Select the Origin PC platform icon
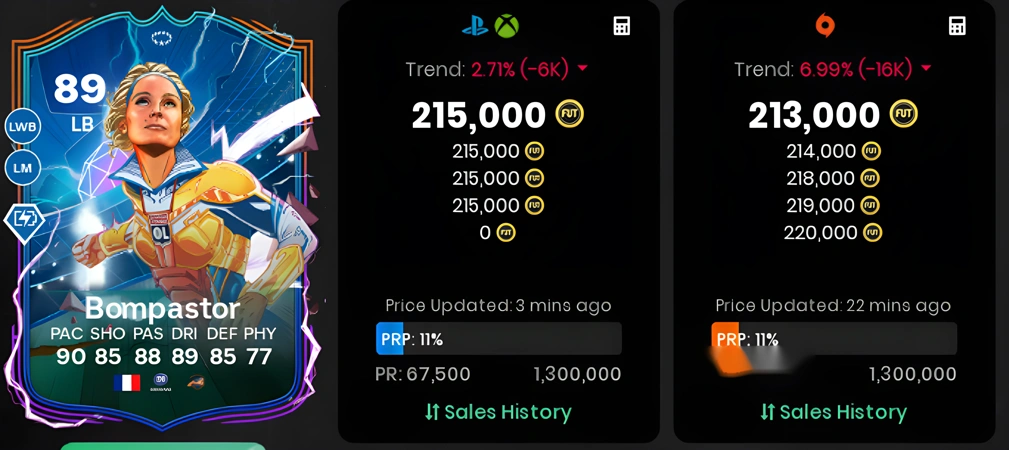The height and width of the screenshot is (450, 1009). [x=825, y=26]
